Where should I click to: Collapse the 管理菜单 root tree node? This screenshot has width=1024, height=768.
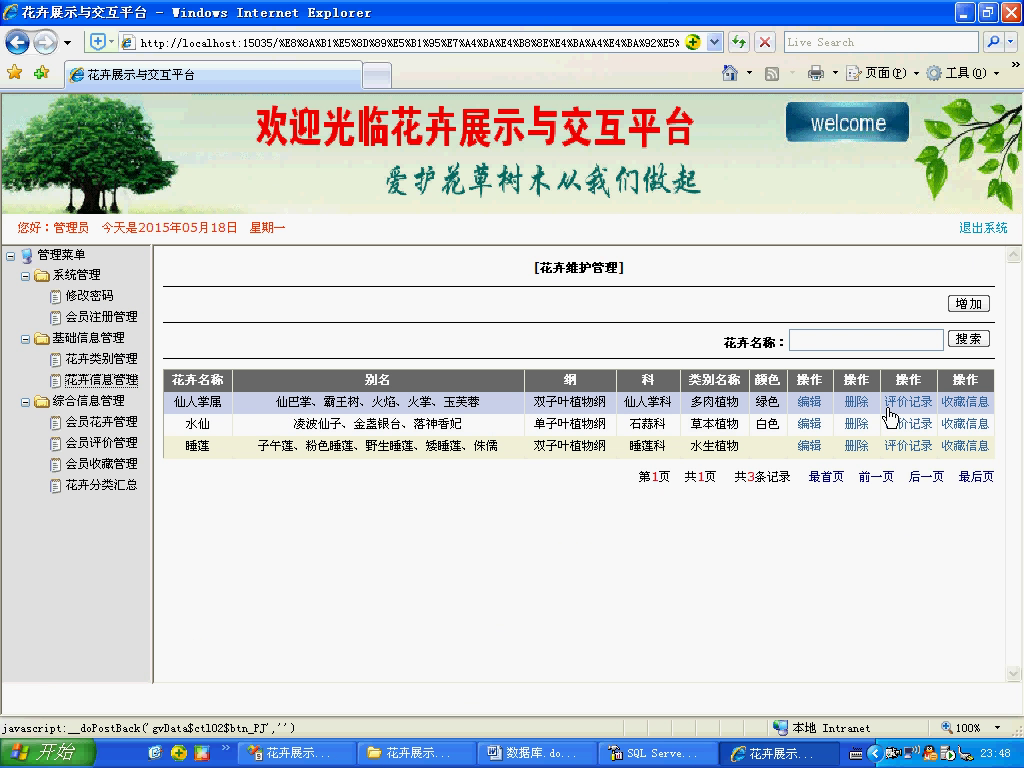(x=10, y=255)
